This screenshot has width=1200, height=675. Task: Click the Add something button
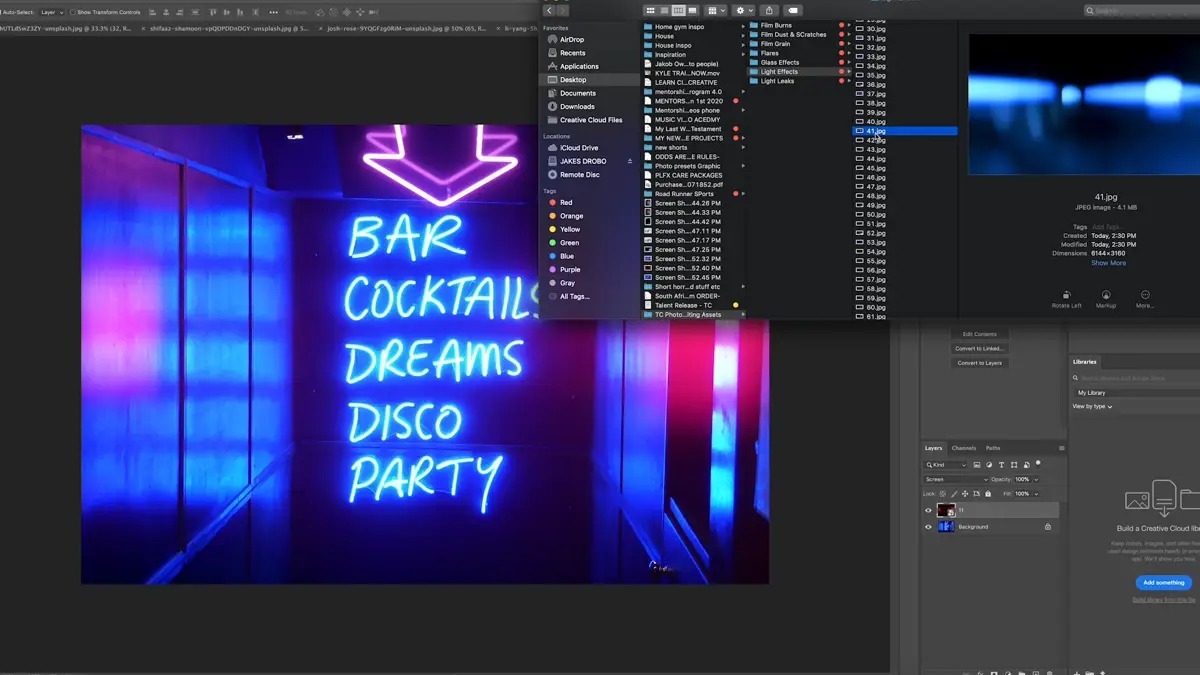point(1163,582)
